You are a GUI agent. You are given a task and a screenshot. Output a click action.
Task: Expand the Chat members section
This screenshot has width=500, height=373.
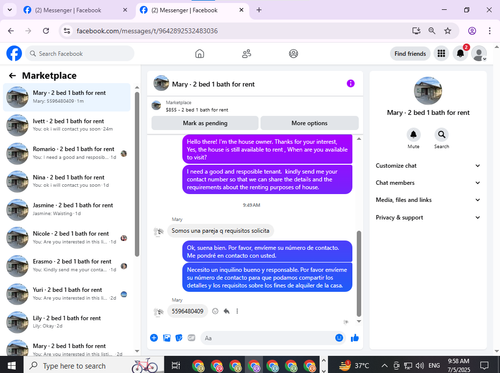428,183
